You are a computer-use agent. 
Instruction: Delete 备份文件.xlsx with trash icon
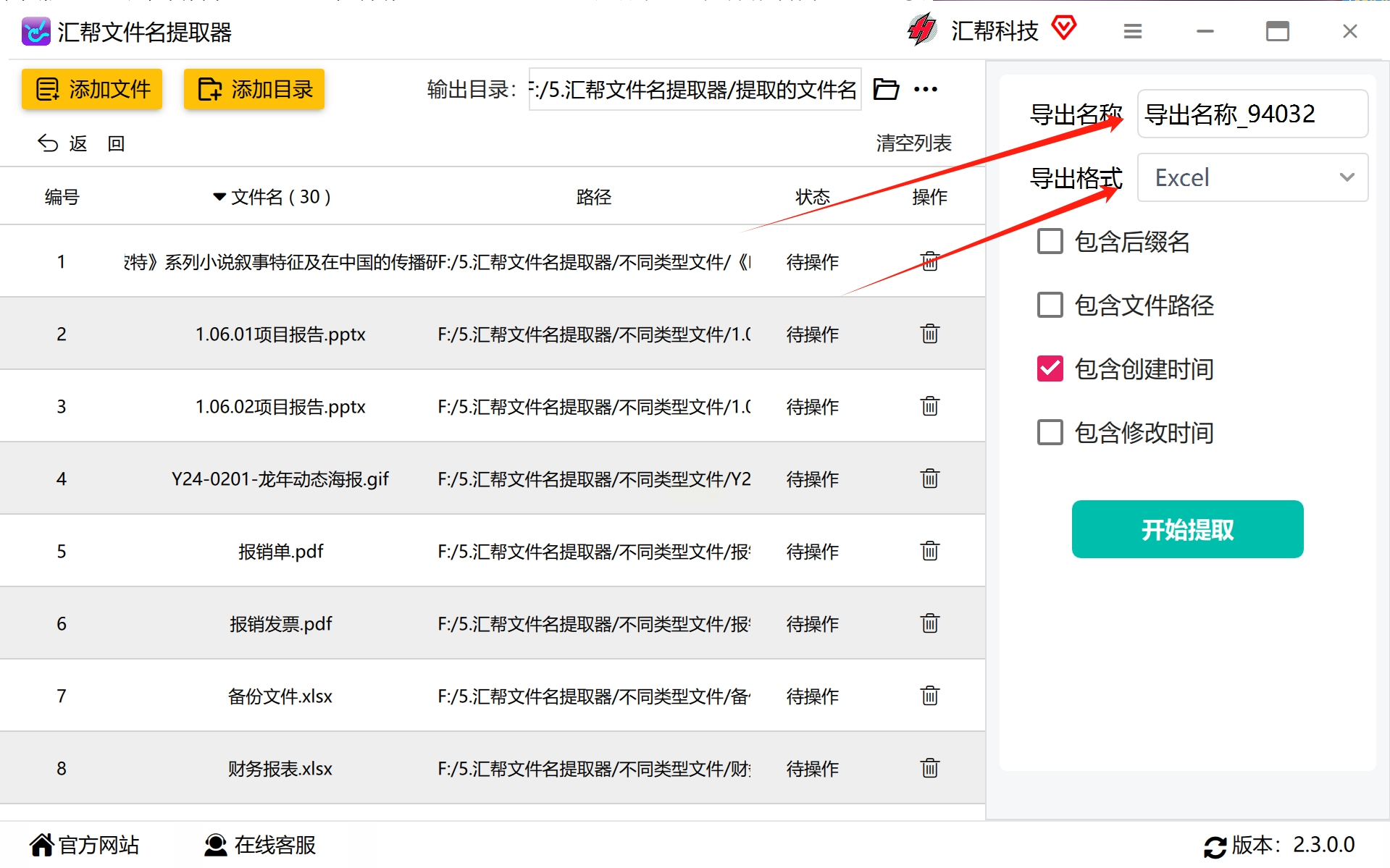930,696
